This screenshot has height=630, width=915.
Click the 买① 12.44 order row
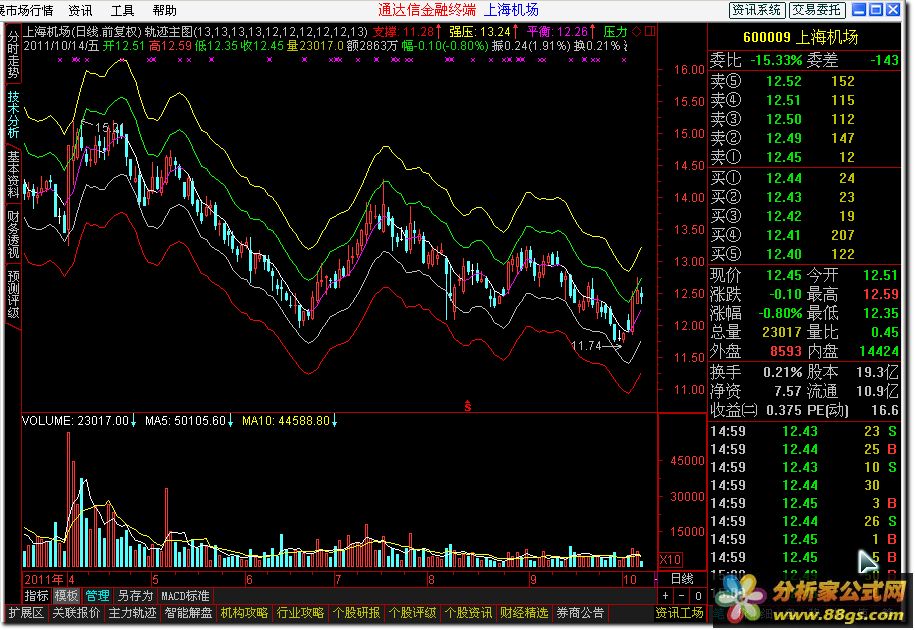804,178
